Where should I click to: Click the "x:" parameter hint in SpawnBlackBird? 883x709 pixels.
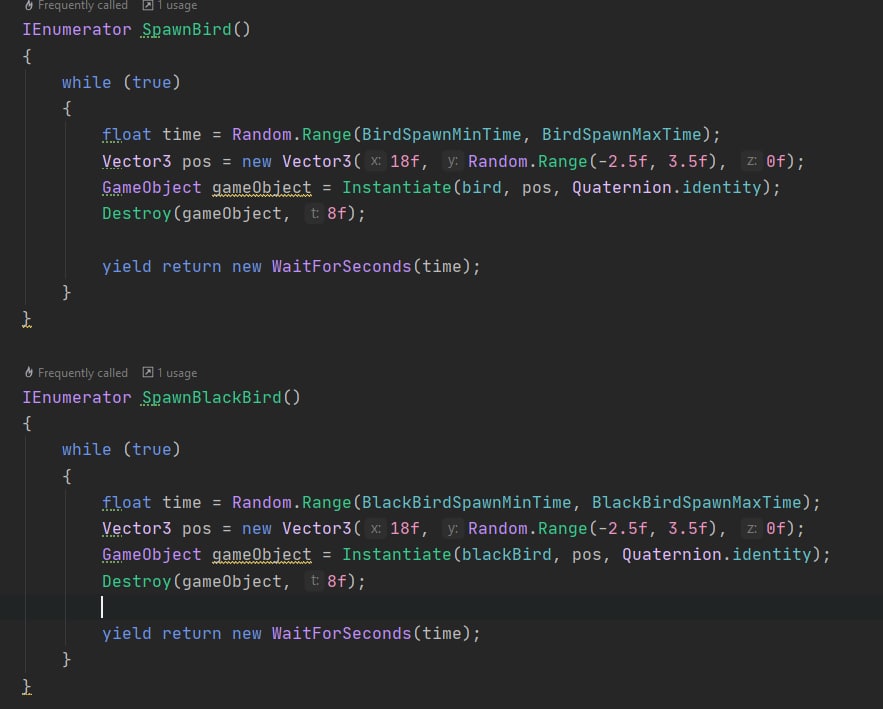tap(376, 529)
